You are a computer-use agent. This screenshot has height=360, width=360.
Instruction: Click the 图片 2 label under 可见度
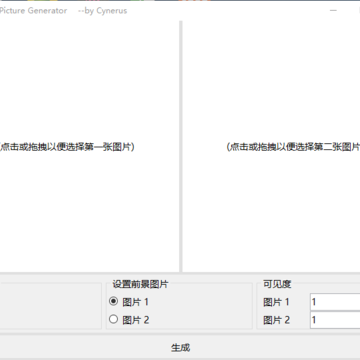pyautogui.click(x=276, y=320)
